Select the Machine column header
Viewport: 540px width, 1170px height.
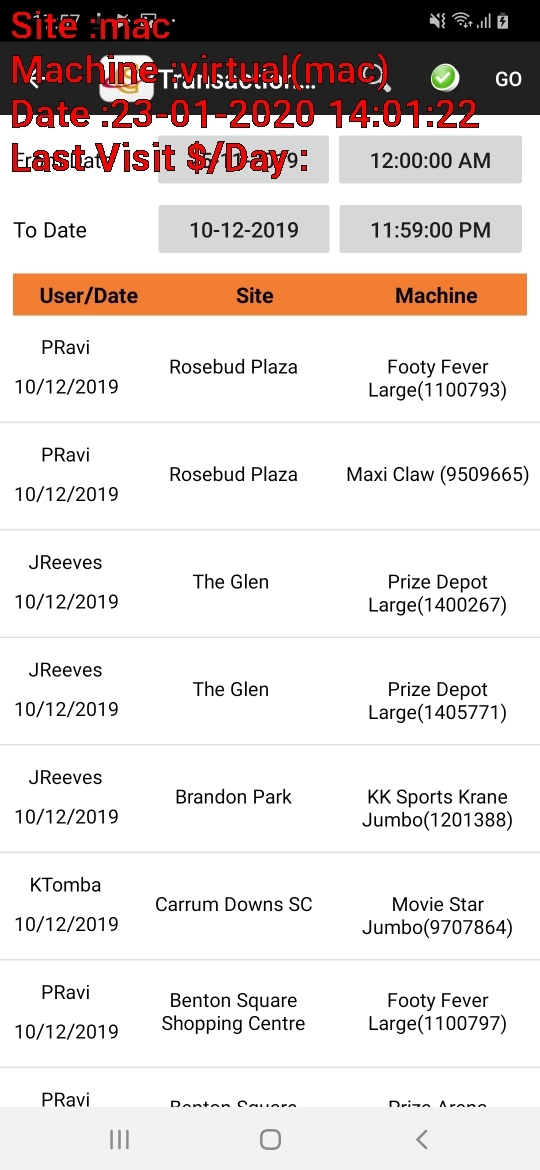click(x=436, y=295)
